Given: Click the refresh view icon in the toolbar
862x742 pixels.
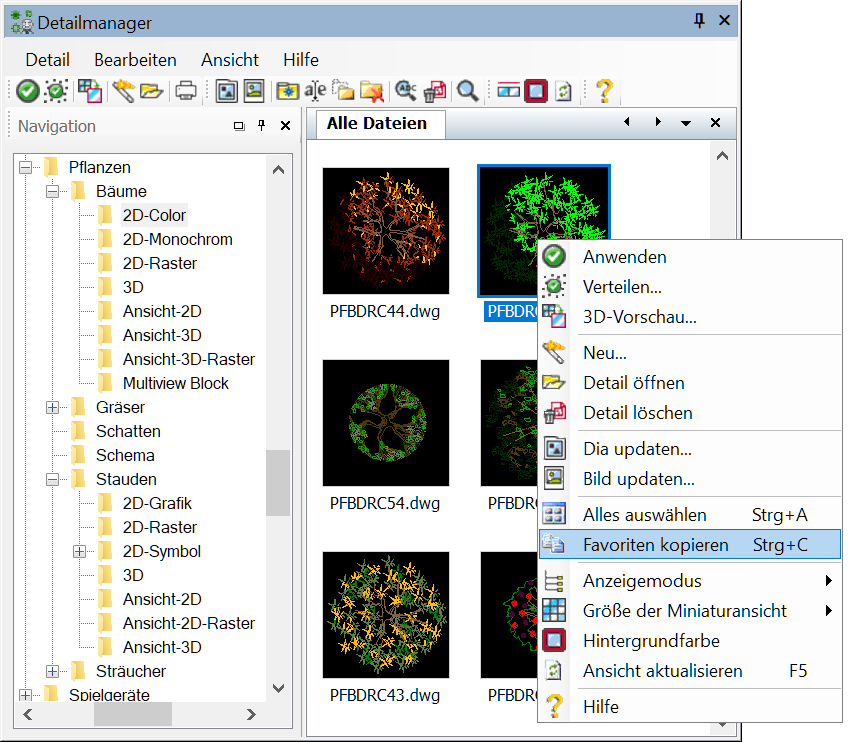Looking at the screenshot, I should (x=564, y=91).
